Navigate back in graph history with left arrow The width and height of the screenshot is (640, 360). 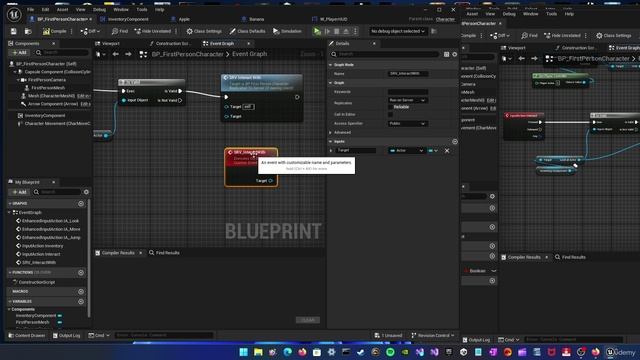tap(116, 54)
